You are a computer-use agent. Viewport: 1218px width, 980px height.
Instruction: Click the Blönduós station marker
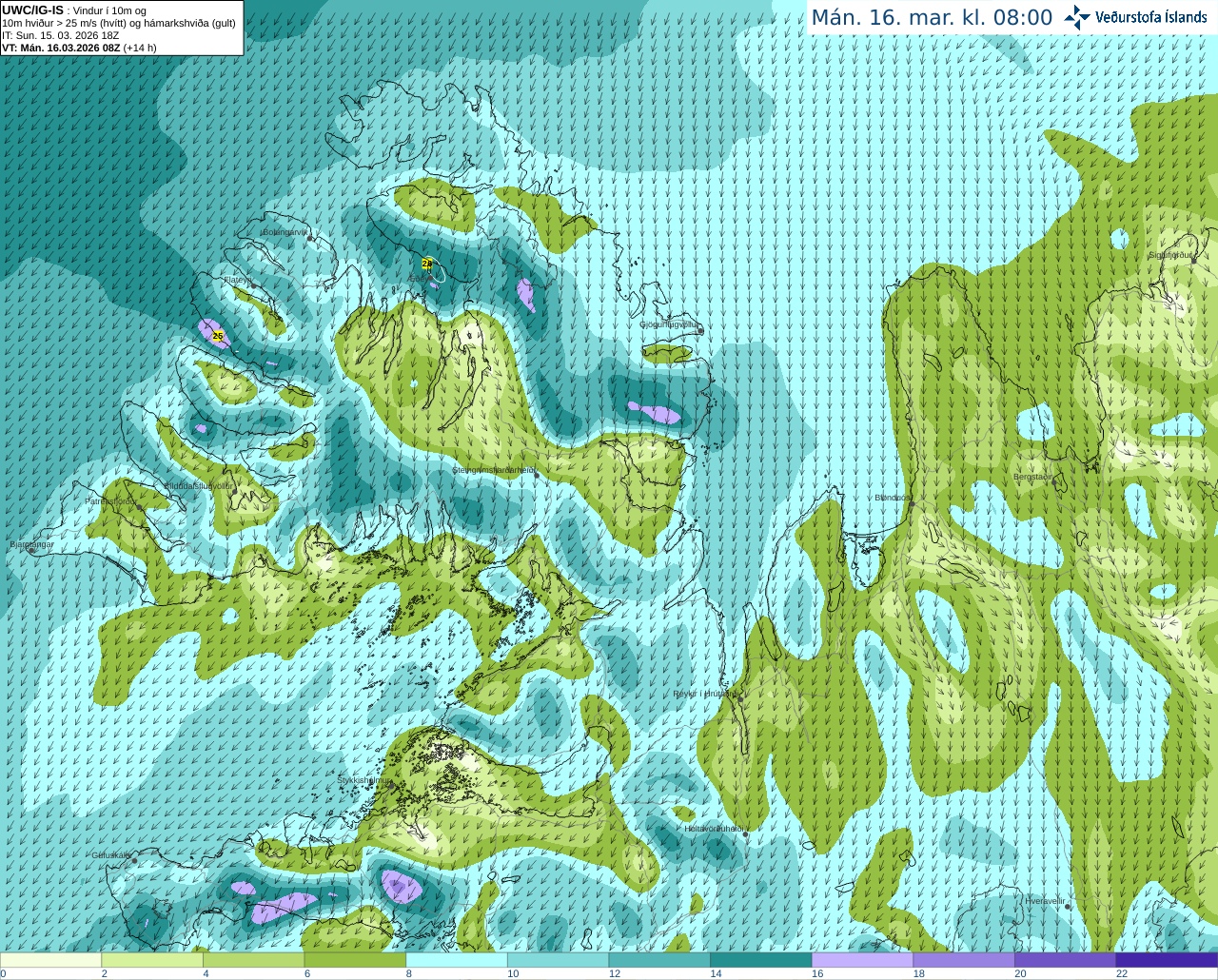click(x=911, y=504)
